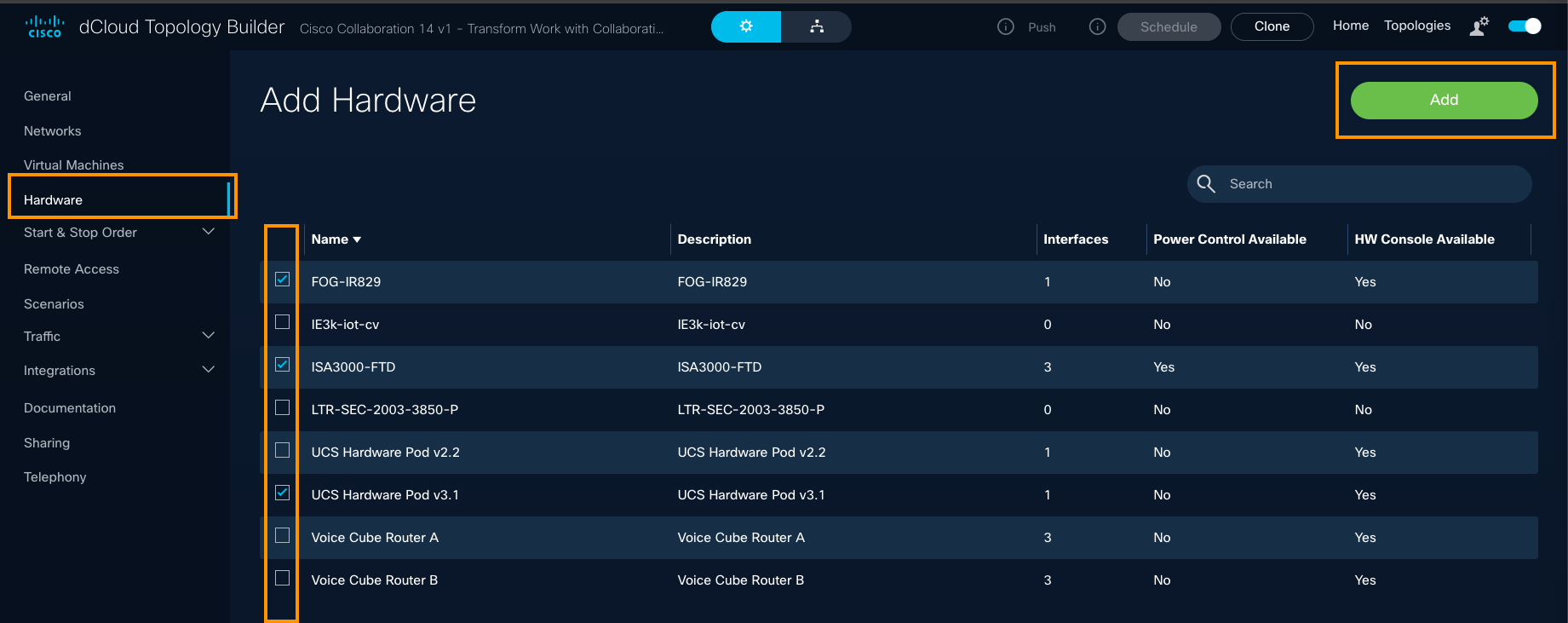The width and height of the screenshot is (1568, 623).
Task: Expand the Traffic chevron
Action: (x=208, y=336)
